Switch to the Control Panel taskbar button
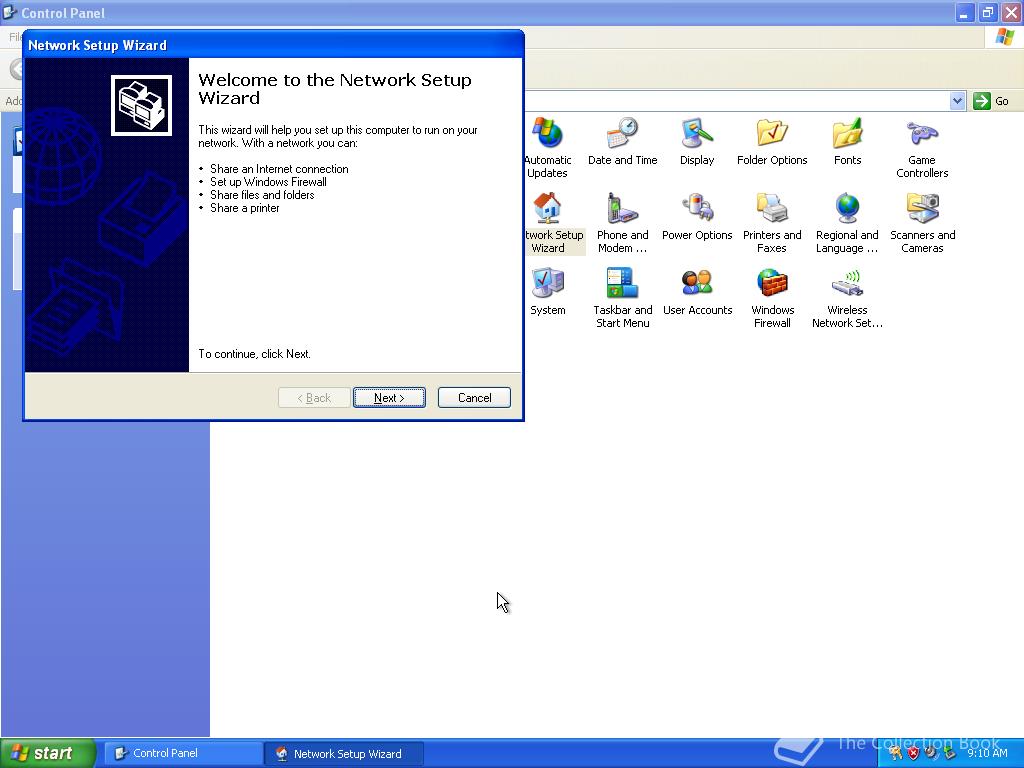The image size is (1024, 768). (x=182, y=753)
